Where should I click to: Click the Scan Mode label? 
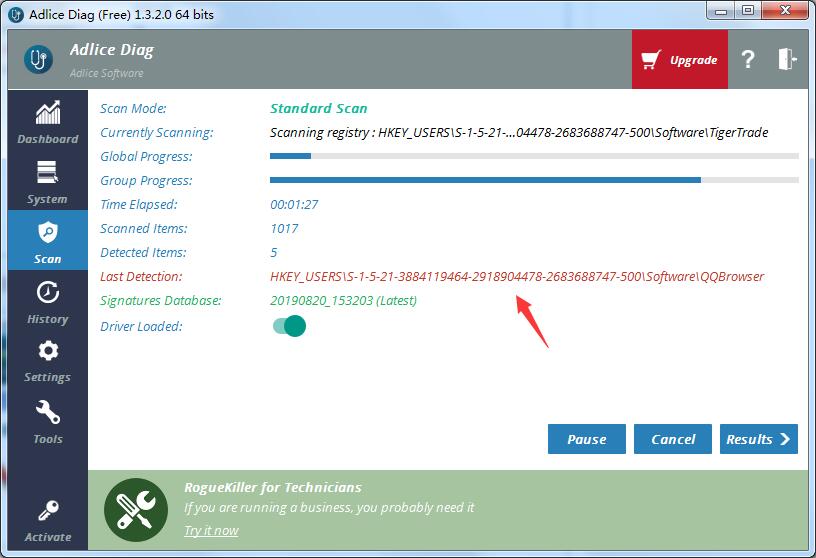pos(133,108)
